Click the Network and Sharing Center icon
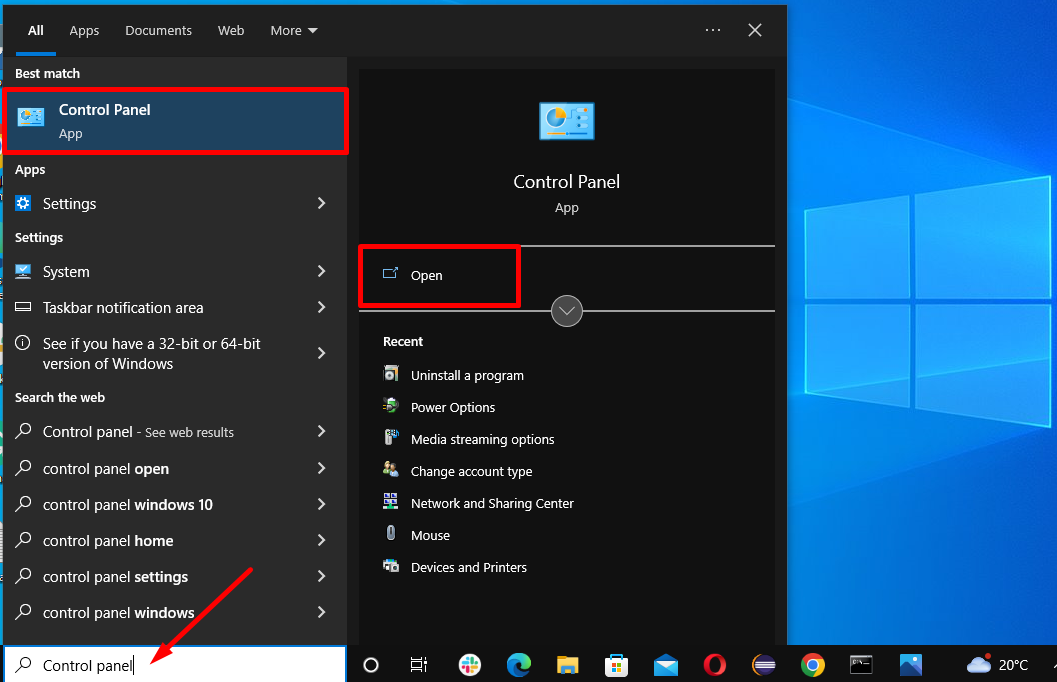The height and width of the screenshot is (682, 1057). pos(391,502)
